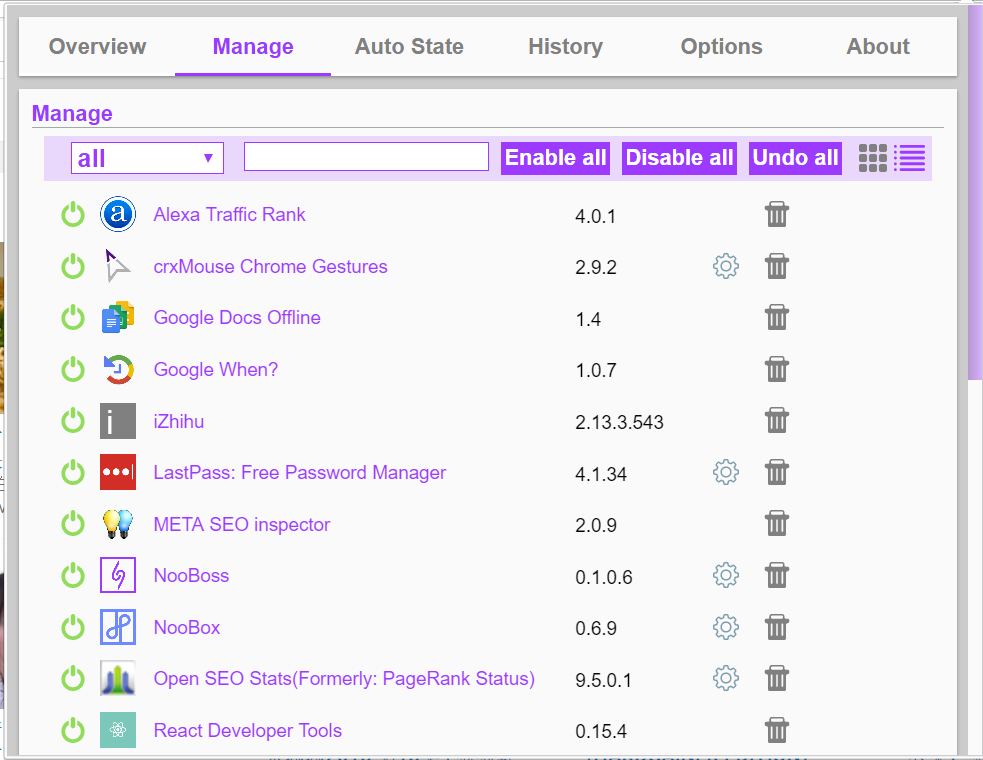Turn off Google When? extension
Image resolution: width=983 pixels, height=760 pixels.
(x=73, y=369)
